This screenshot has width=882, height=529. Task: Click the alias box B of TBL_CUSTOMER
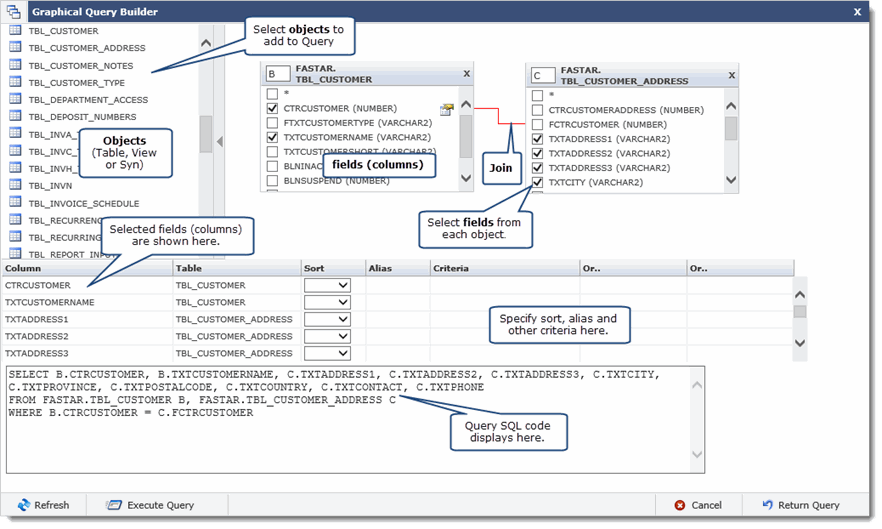[x=277, y=74]
